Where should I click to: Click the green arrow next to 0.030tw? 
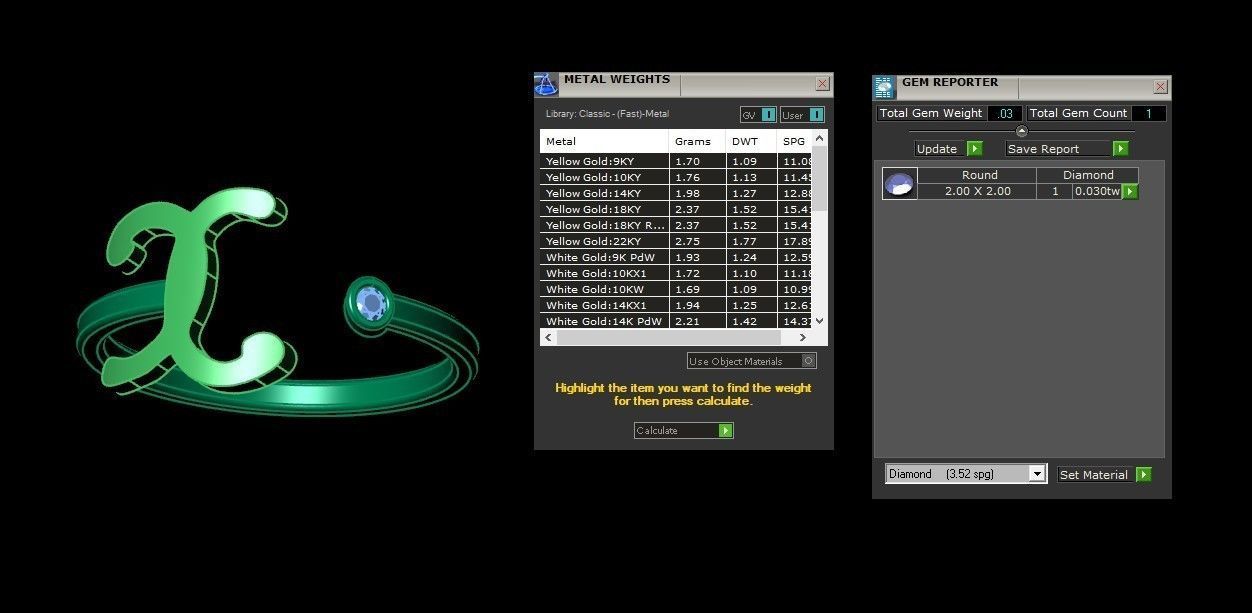point(1130,191)
